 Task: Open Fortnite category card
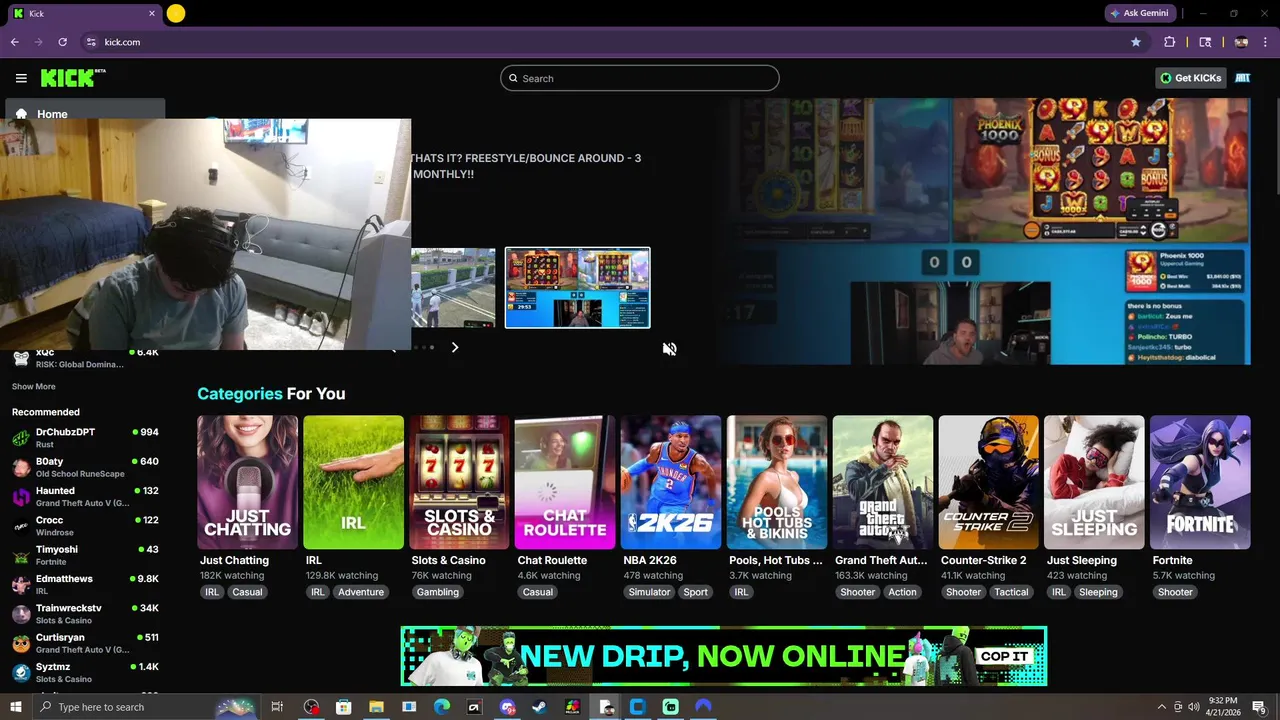(x=1200, y=482)
